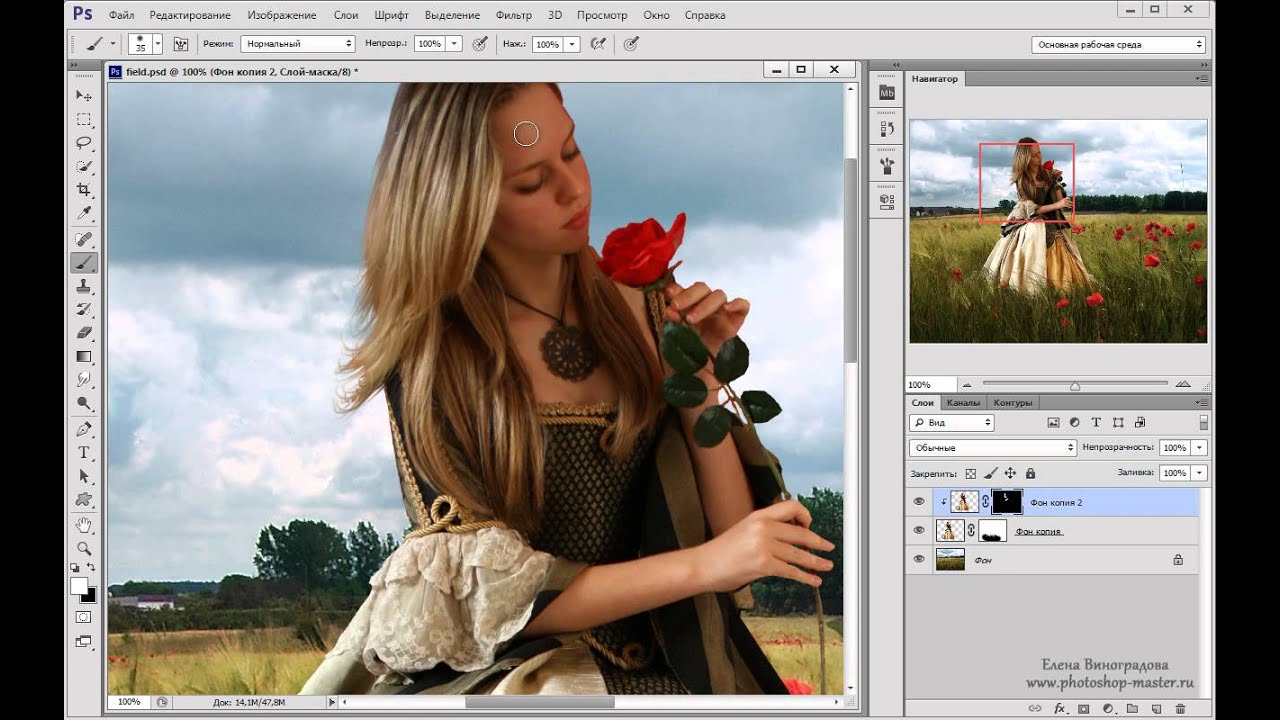
Task: Switch to the Контуры tab
Action: pos(1013,402)
